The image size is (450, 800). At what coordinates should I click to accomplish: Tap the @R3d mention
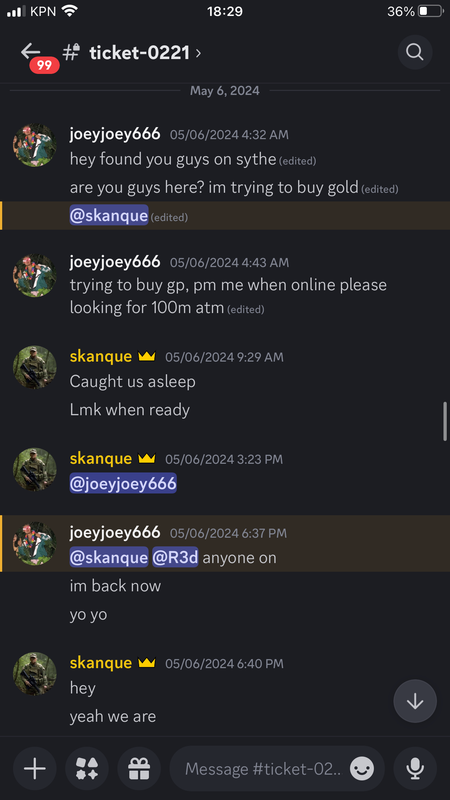[x=175, y=557]
